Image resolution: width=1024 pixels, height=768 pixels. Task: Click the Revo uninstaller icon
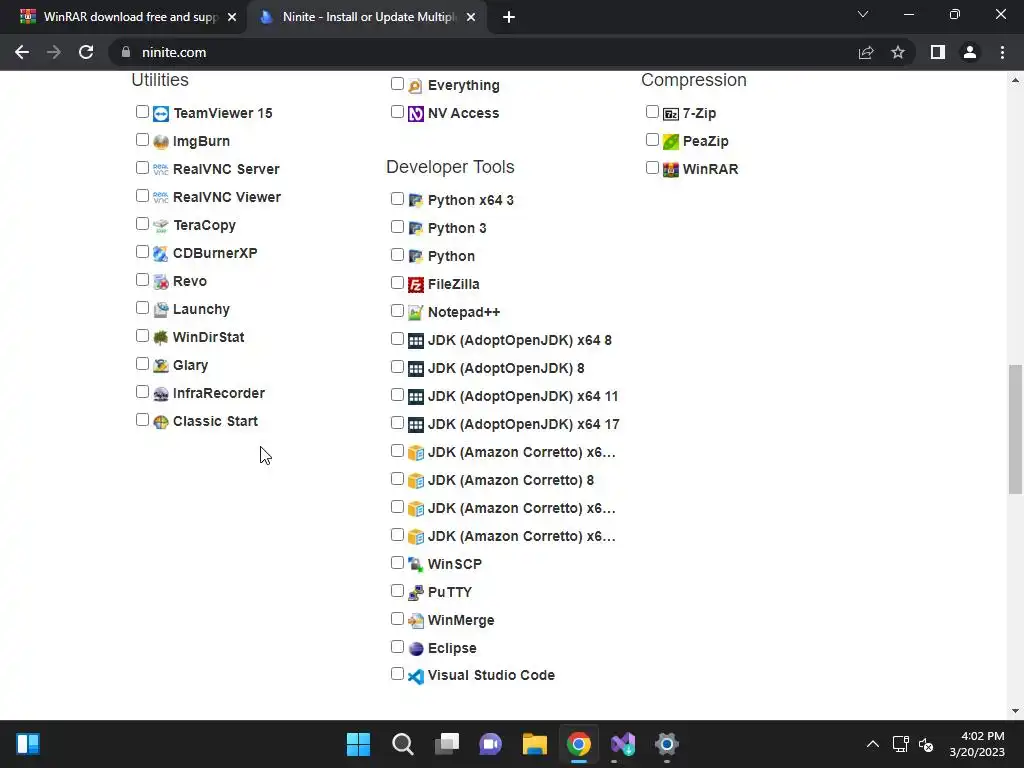point(161,282)
